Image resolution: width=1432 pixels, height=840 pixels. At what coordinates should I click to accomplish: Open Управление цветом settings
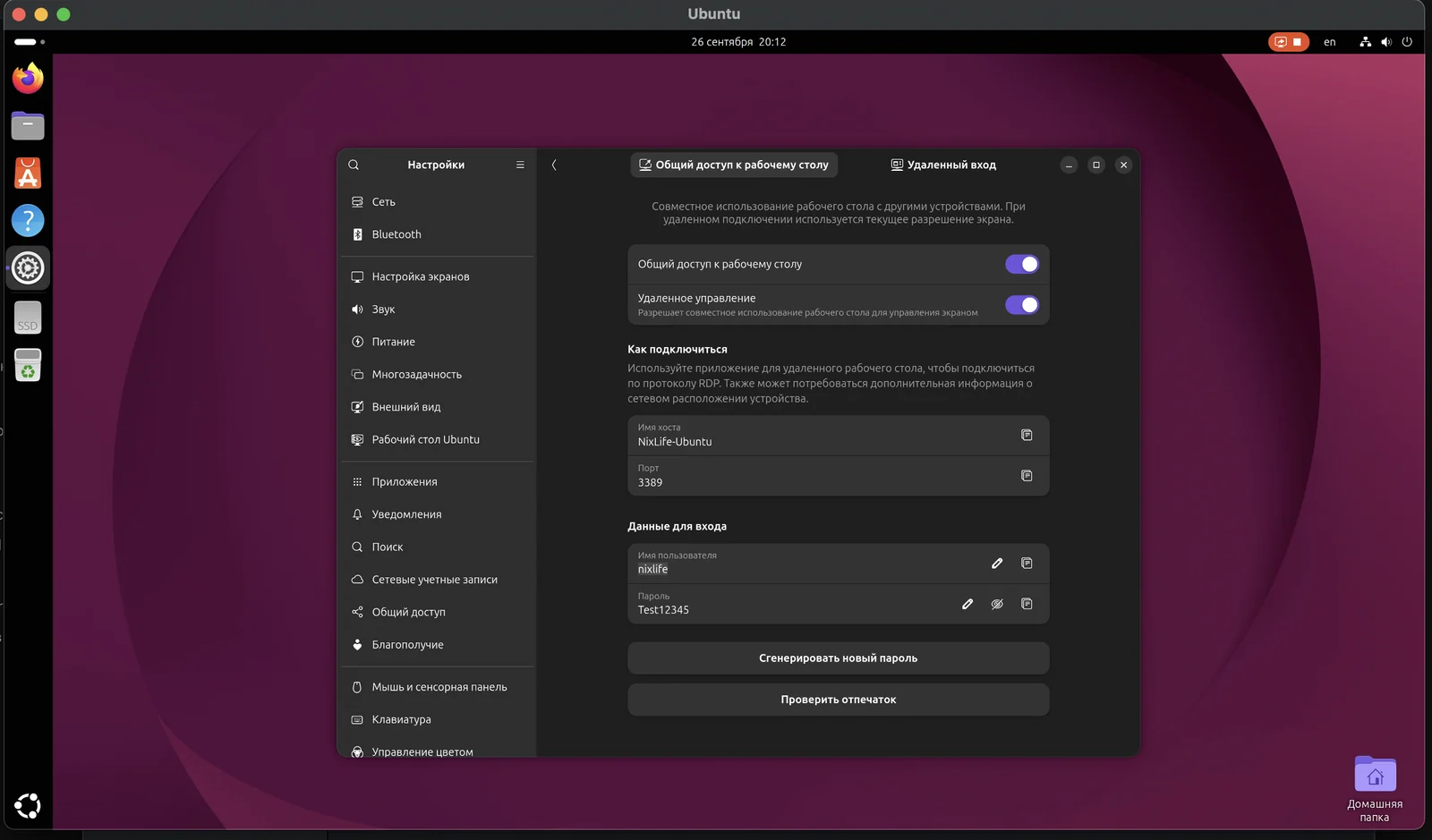click(x=437, y=750)
